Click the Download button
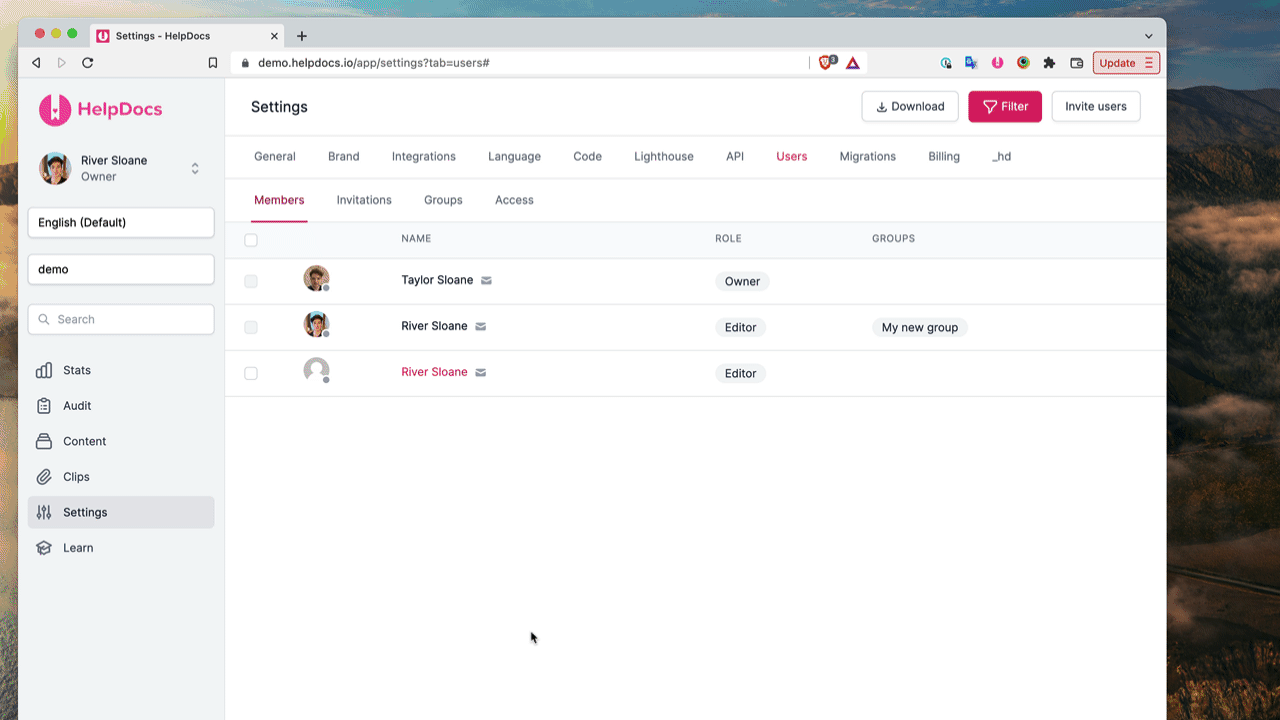This screenshot has width=1280, height=720. (x=910, y=107)
